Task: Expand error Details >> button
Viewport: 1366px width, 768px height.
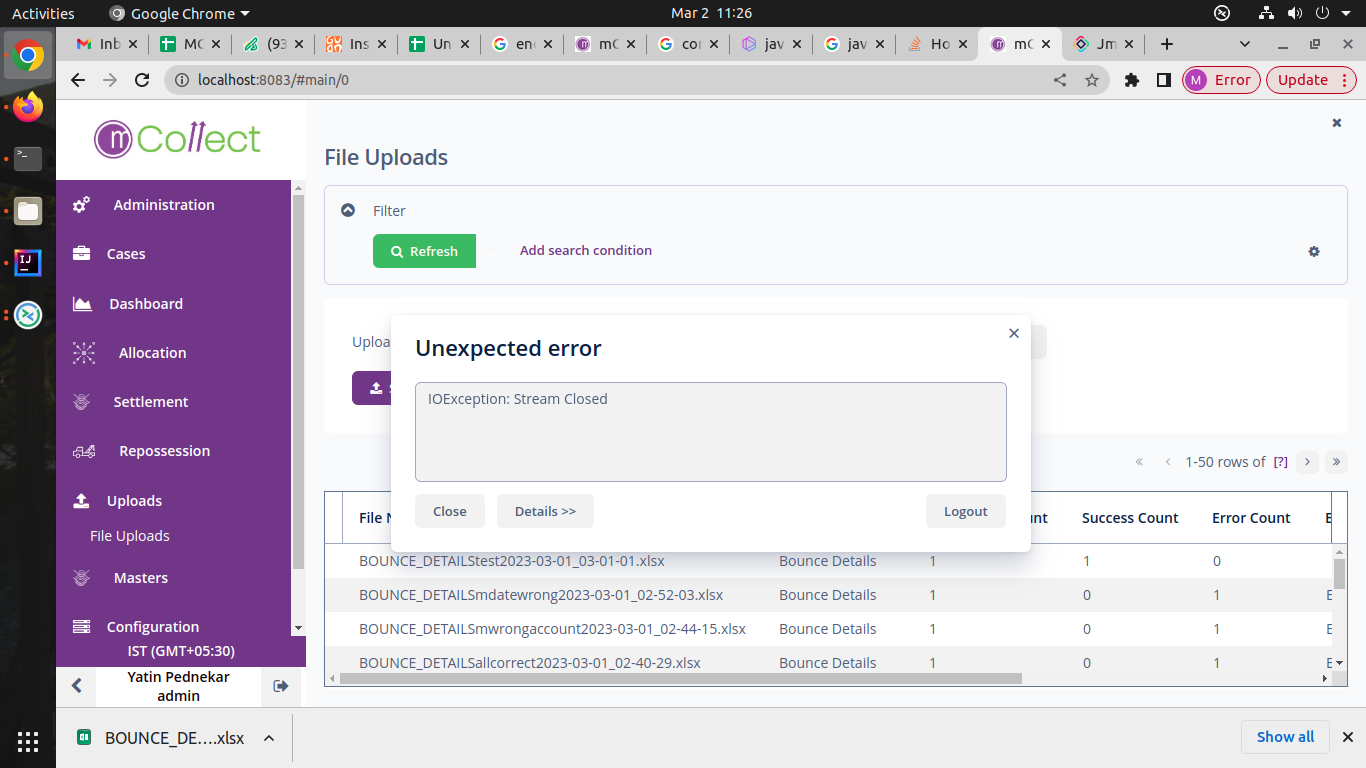Action: [x=545, y=511]
